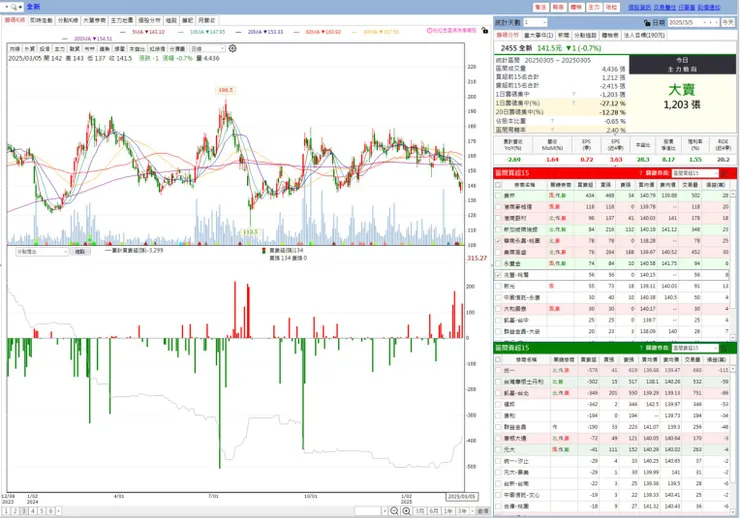The width and height of the screenshot is (740, 518).
Task: Open the 日線 period dropdown
Action: click(207, 49)
